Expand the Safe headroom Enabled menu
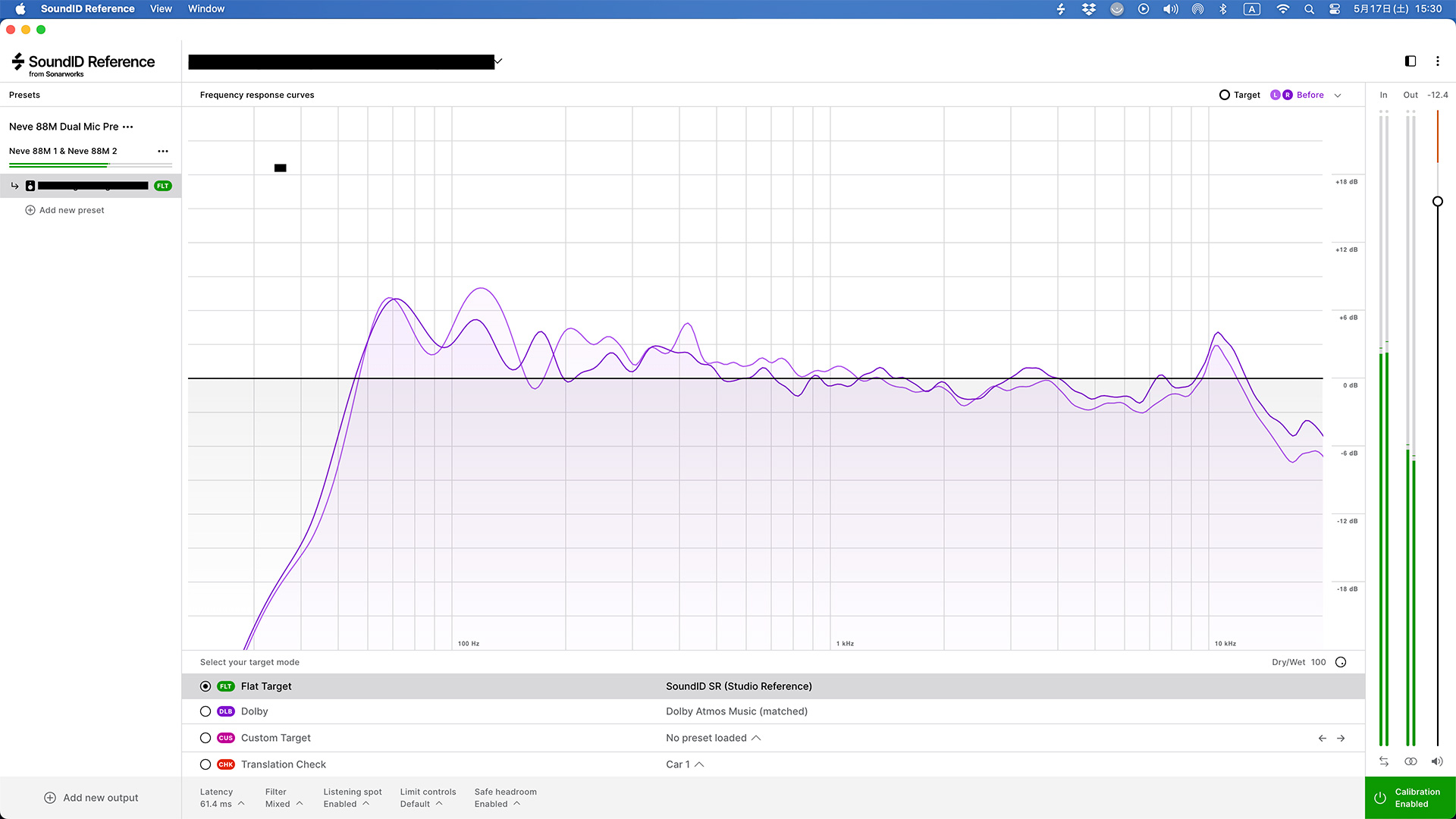This screenshot has width=1456, height=819. pyautogui.click(x=505, y=798)
